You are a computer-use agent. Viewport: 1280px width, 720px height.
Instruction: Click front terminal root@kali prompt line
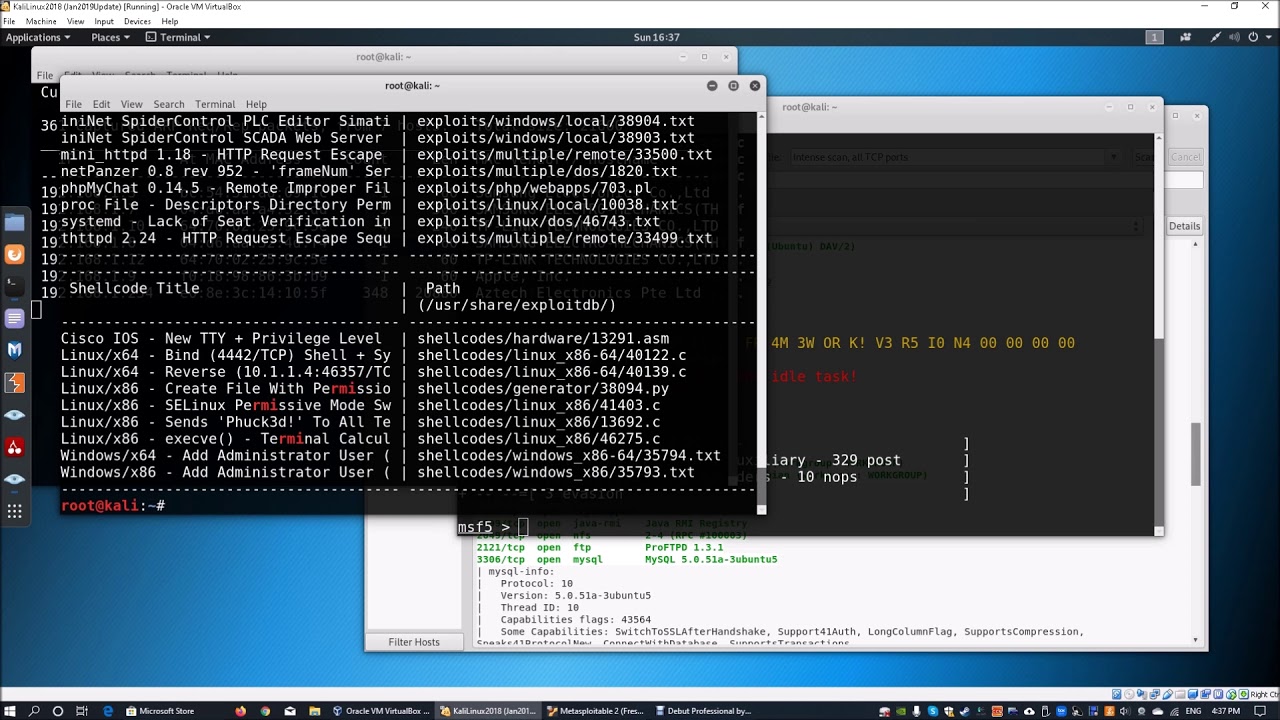pos(113,506)
